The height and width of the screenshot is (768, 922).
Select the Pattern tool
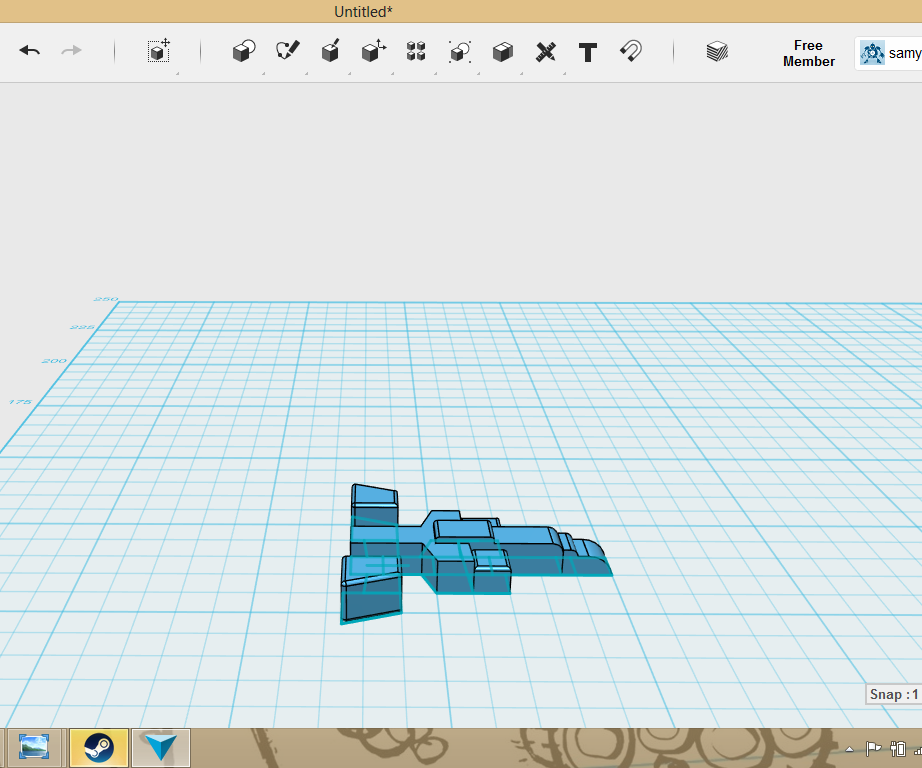415,51
